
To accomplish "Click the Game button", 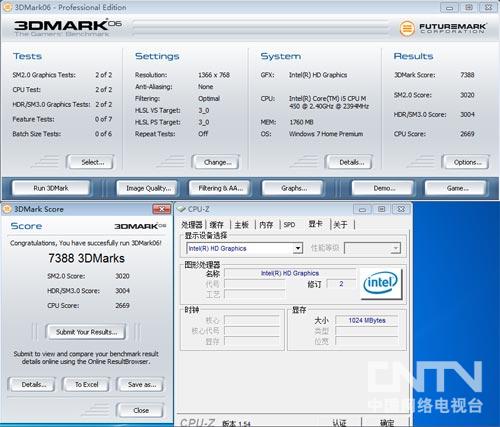I will pos(457,188).
